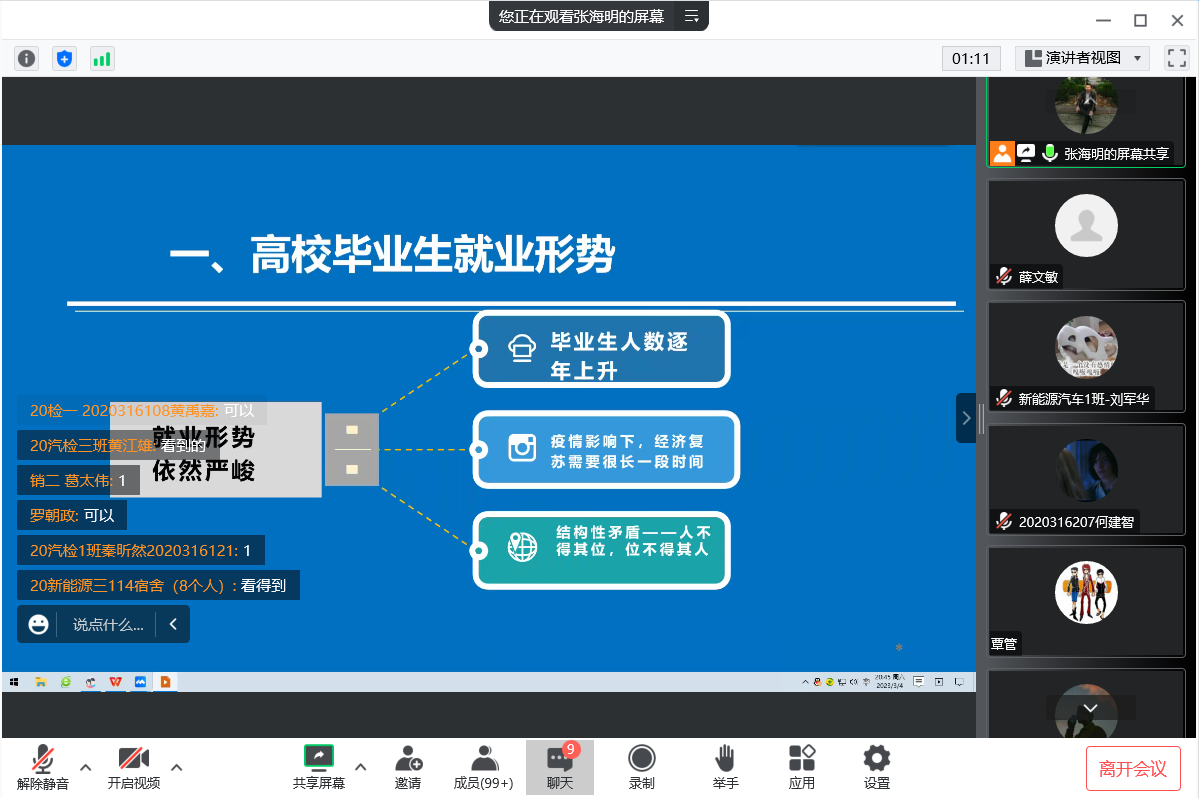
Task: Check network signal strength icon
Action: click(x=102, y=59)
